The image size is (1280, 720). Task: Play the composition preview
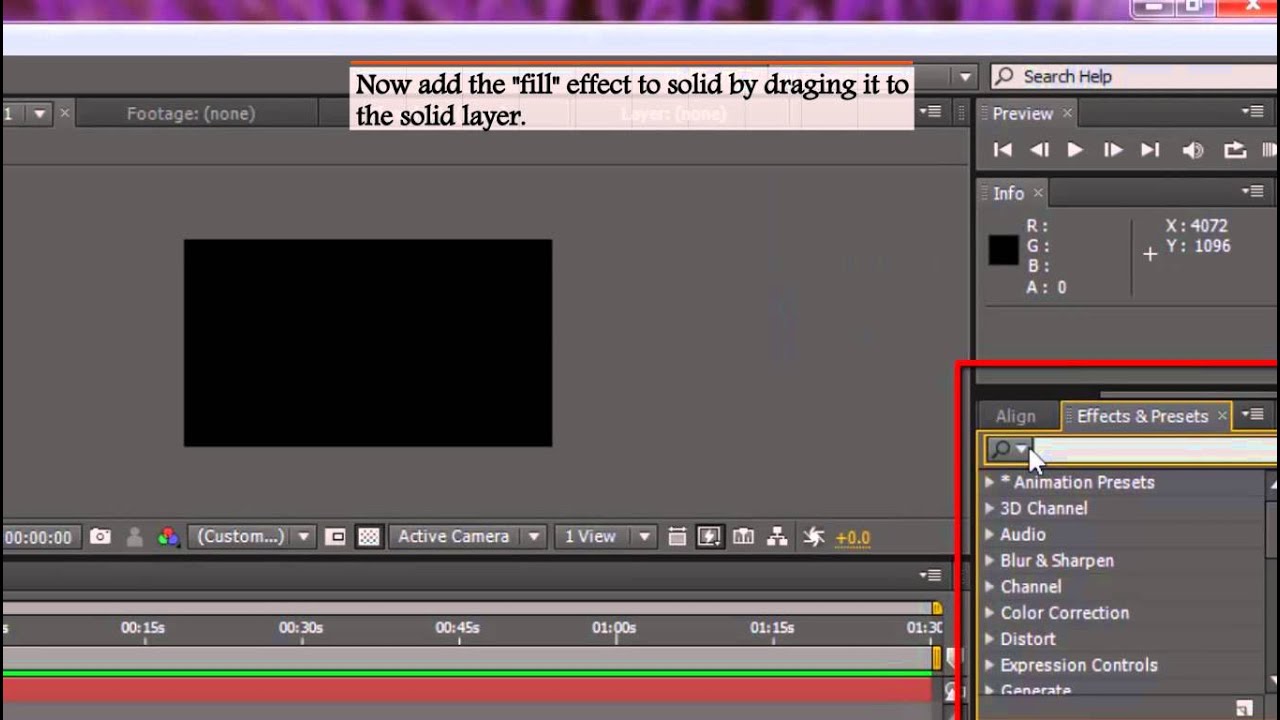[1075, 150]
